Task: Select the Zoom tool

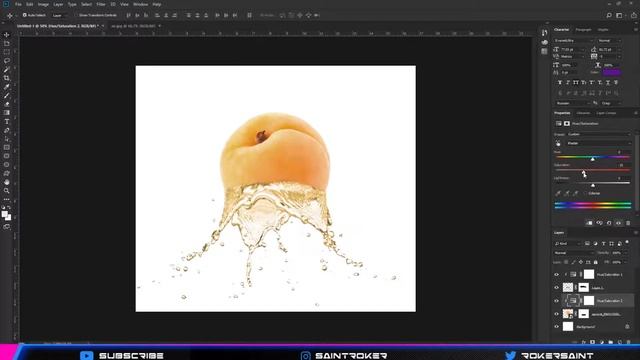Action: pos(7,191)
